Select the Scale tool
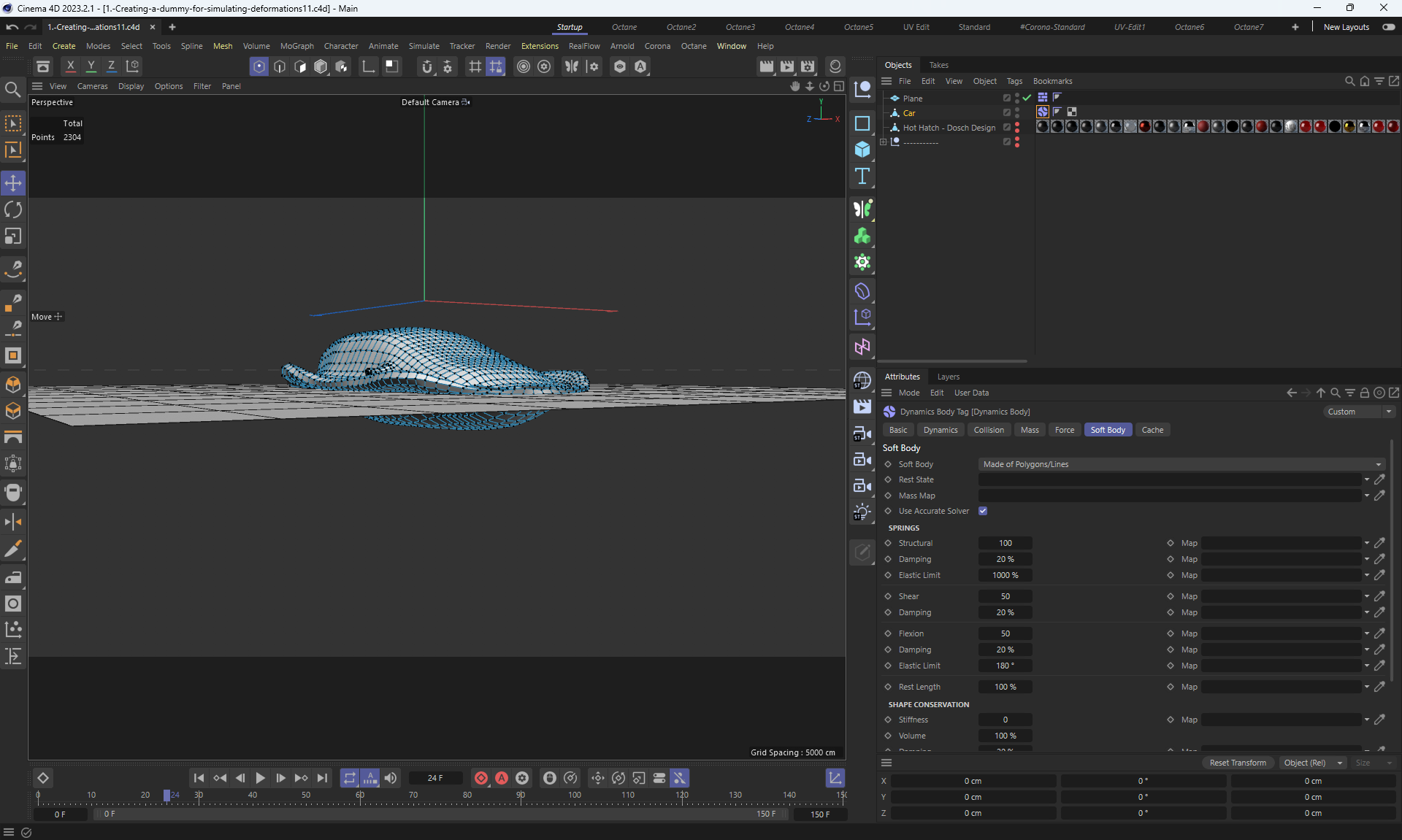 tap(13, 236)
